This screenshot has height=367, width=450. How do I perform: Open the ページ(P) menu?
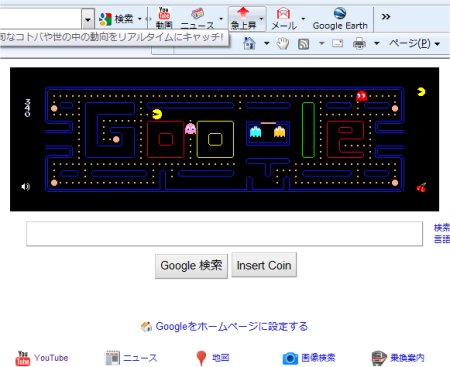tap(414, 43)
